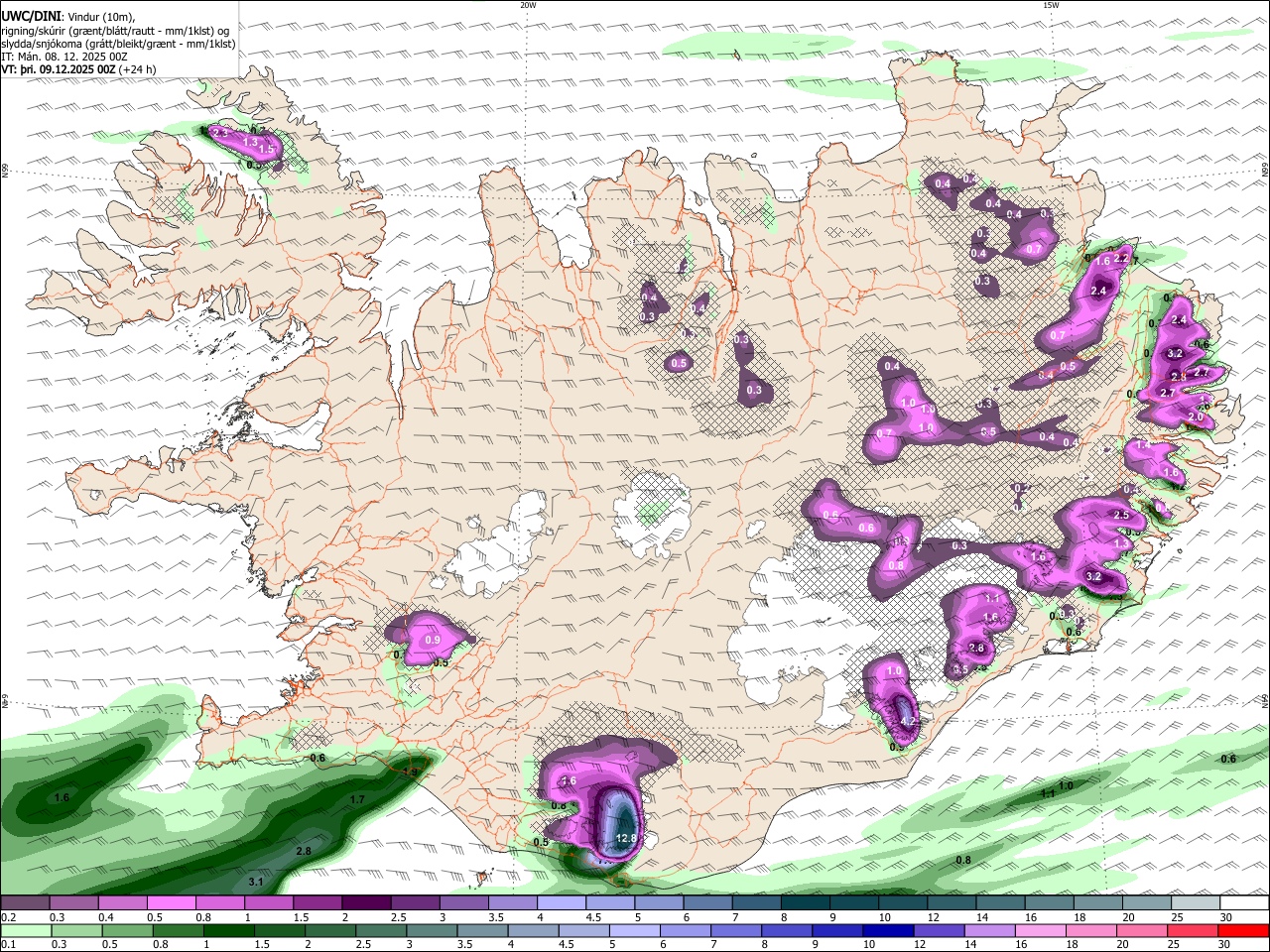1270x952 pixels.
Task: Select the dark teal 8–9 snow legend swatch
Action: 806,903
